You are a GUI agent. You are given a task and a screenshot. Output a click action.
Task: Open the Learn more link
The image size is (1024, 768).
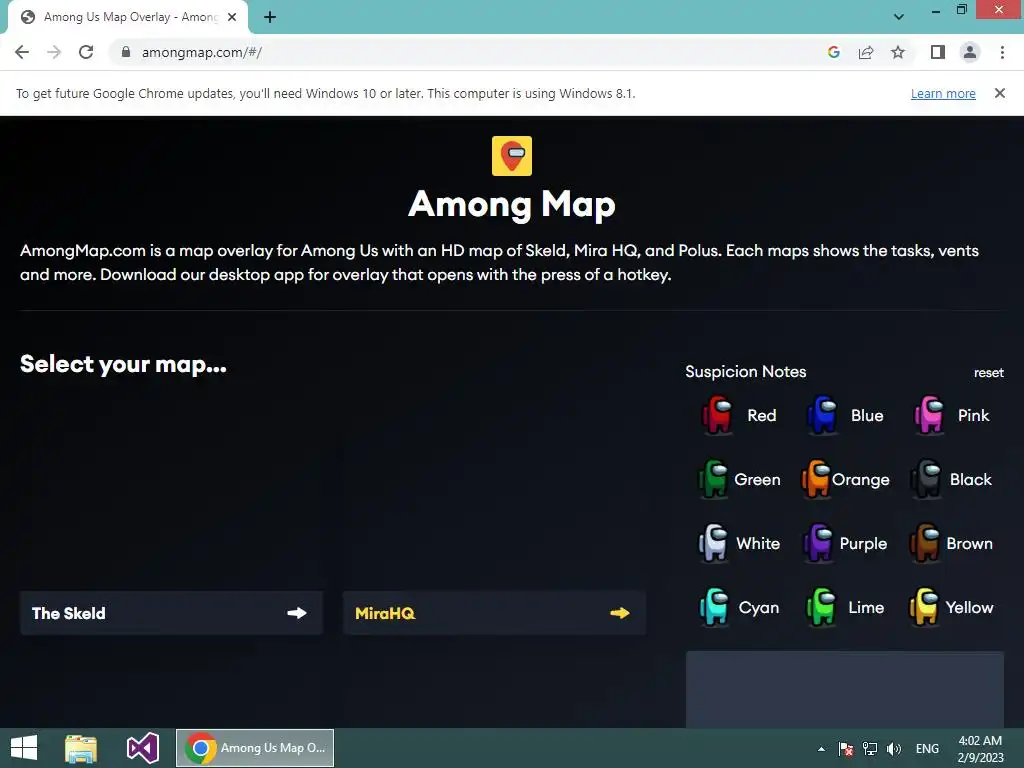(943, 93)
